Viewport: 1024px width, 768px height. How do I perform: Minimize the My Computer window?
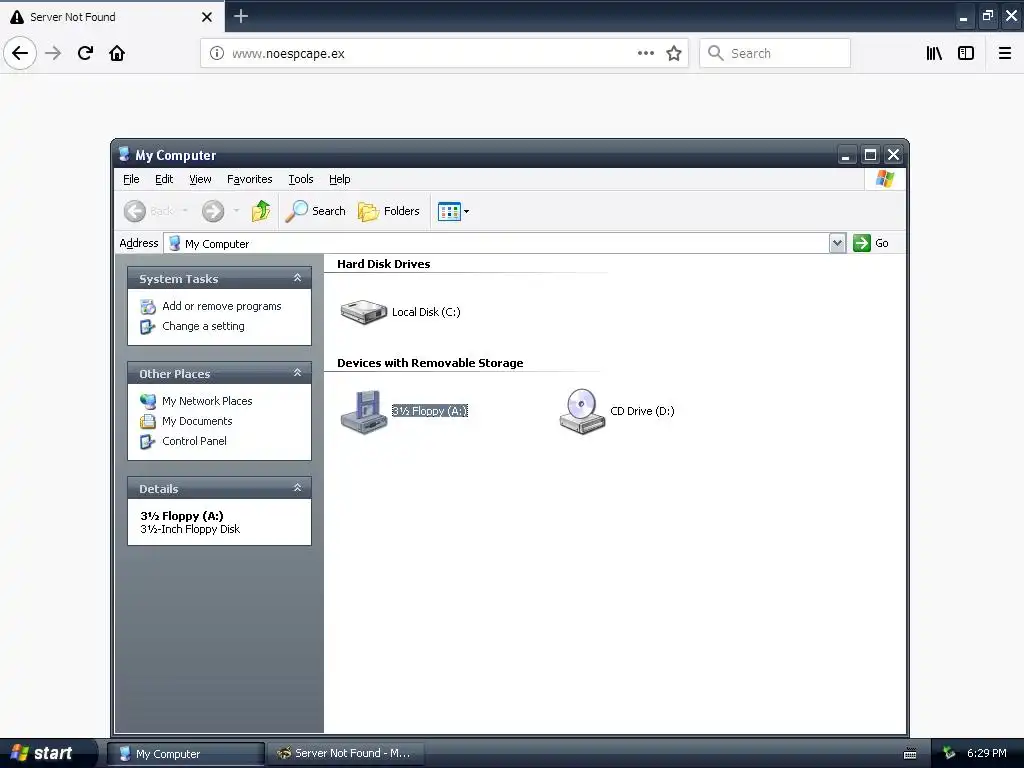[846, 155]
